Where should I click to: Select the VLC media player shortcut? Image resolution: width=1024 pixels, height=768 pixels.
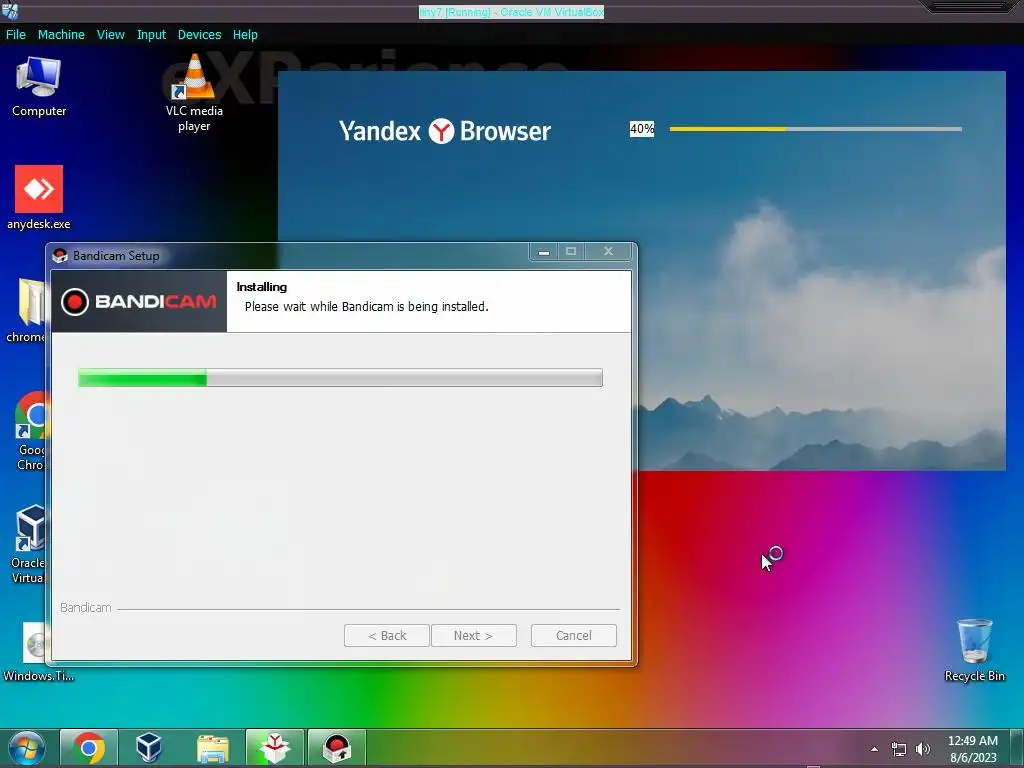pyautogui.click(x=194, y=93)
